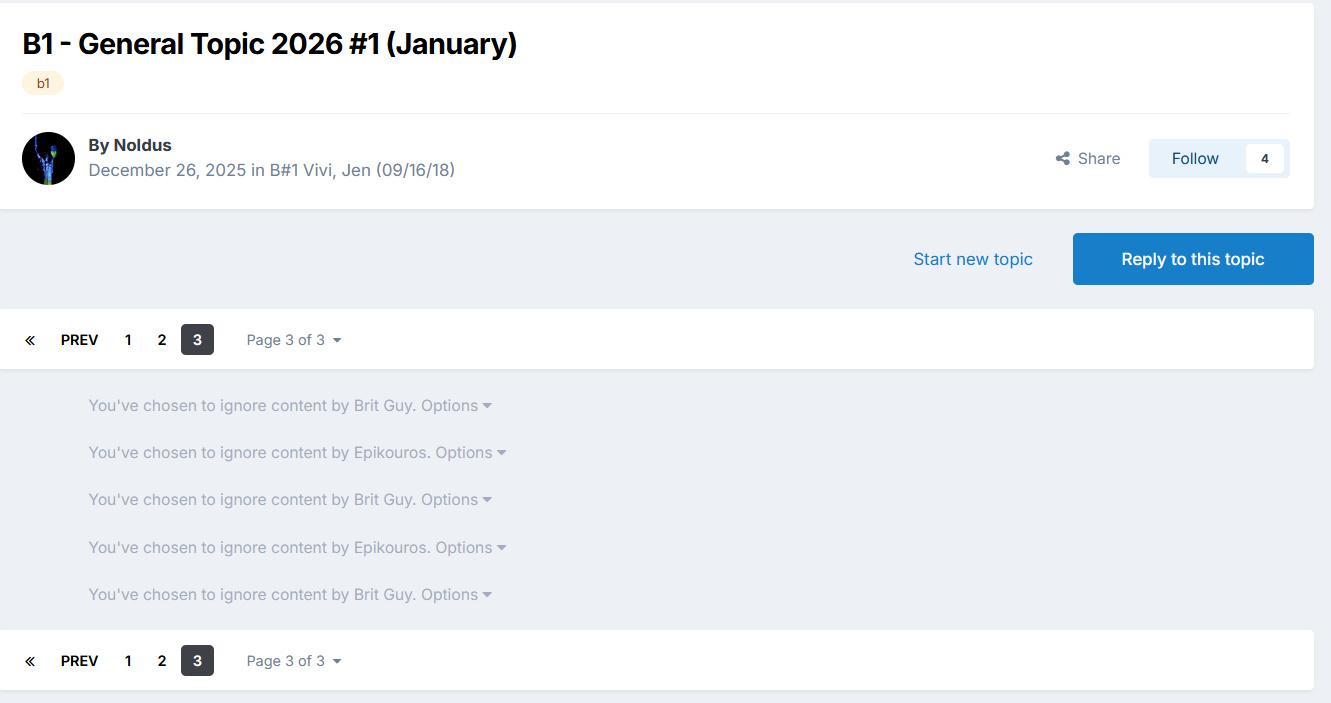Follow this topic
Viewport: 1331px width, 703px height.
1195,159
